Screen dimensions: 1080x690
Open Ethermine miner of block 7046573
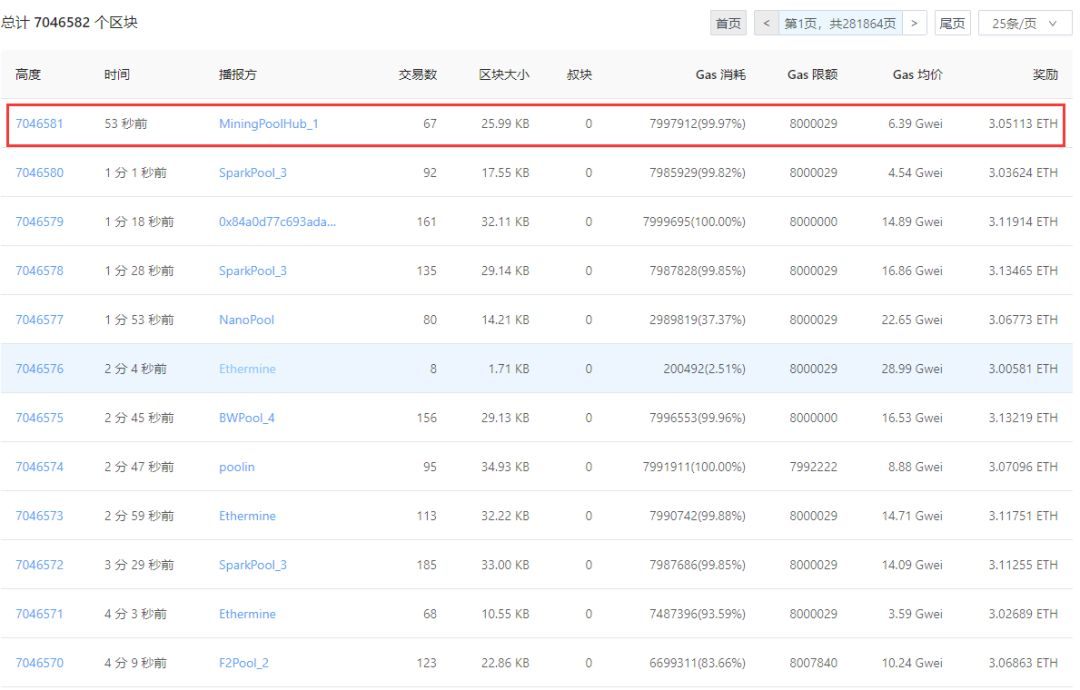click(x=247, y=516)
